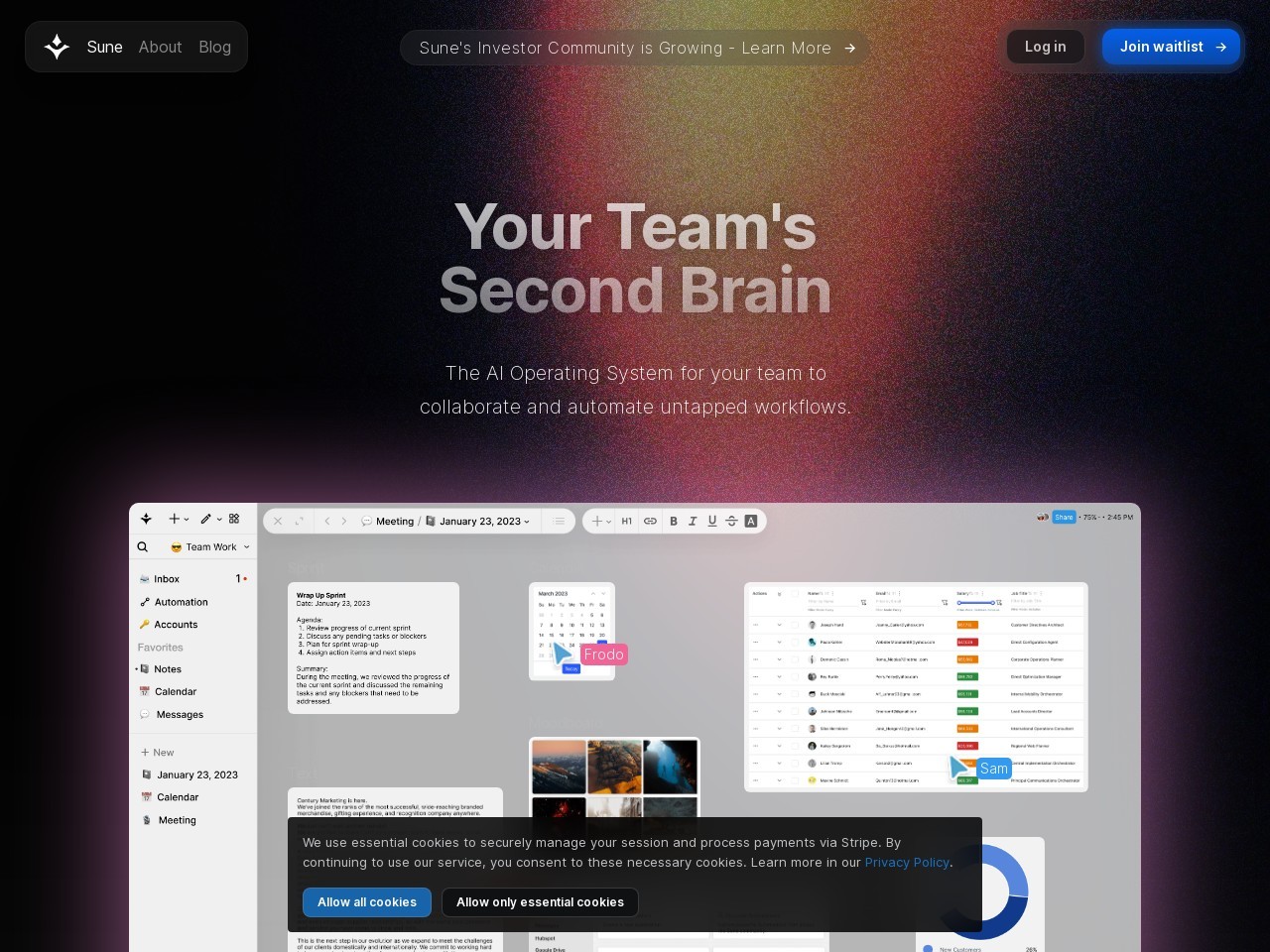Tick the header select-all checkbox in the table

(795, 594)
